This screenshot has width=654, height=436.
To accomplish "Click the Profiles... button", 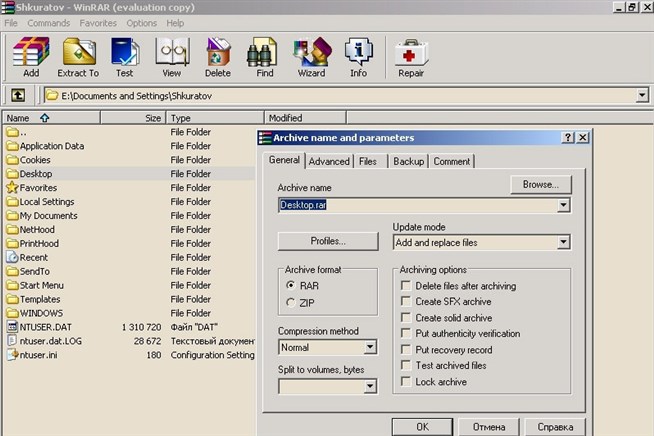I will (x=328, y=241).
